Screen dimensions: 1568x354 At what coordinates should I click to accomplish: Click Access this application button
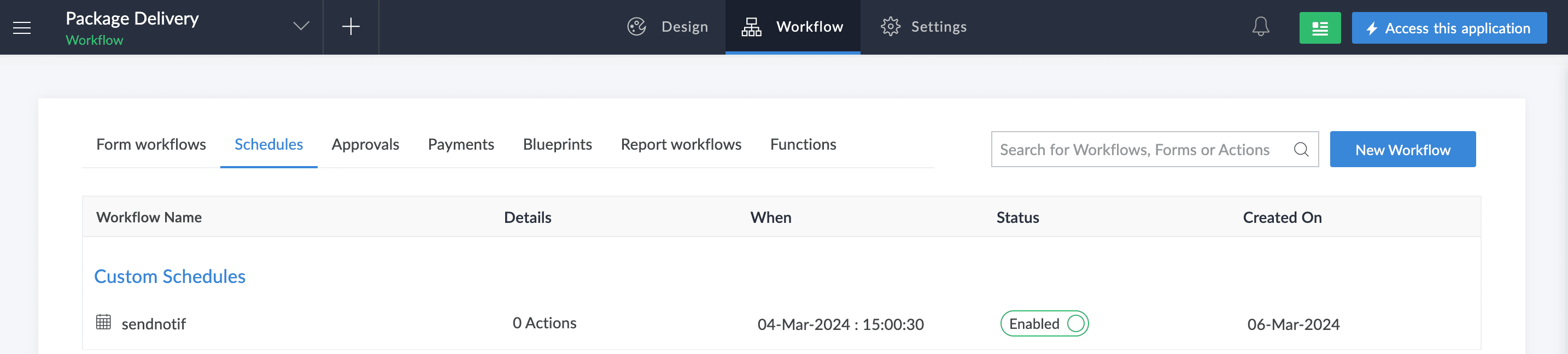[1449, 28]
